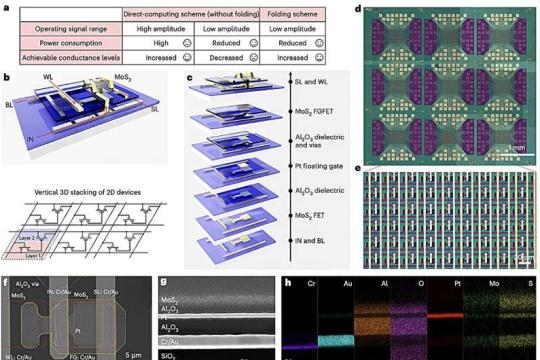Click the smiley next to "Increased" under High amplitude
540x360 pixels.
click(x=187, y=58)
